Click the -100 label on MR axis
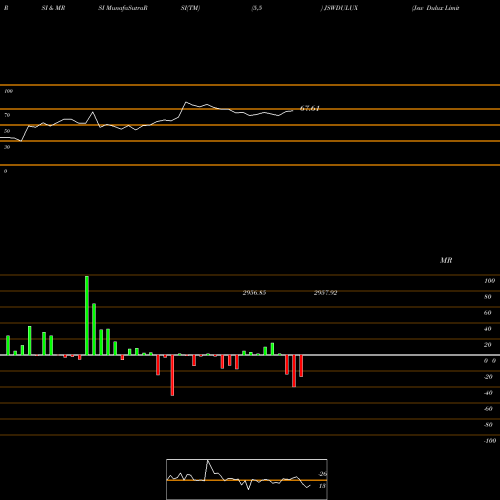Viewport: 500px width, 500px height. point(490,441)
